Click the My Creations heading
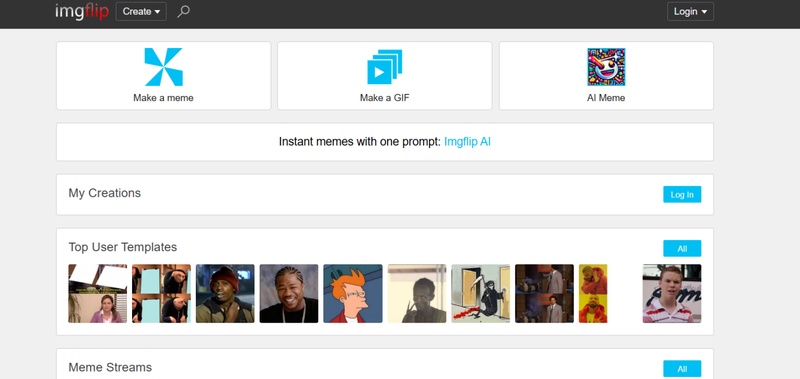Image resolution: width=800 pixels, height=379 pixels. click(105, 193)
